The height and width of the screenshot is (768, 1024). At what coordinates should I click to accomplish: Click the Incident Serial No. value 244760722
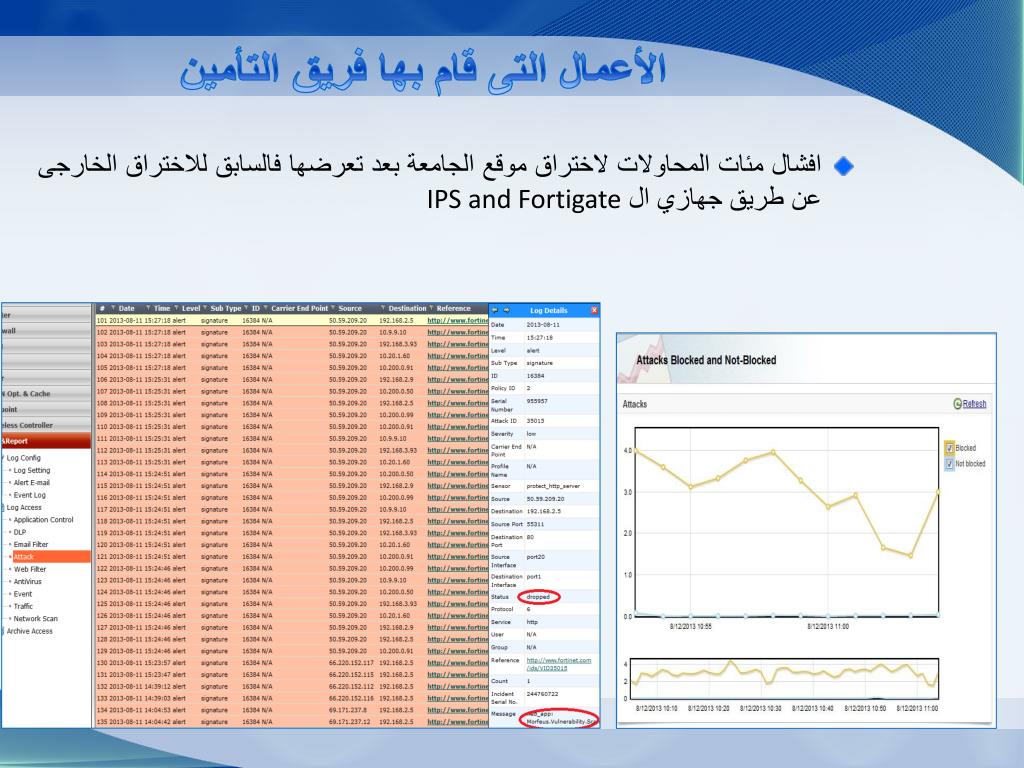pos(543,694)
